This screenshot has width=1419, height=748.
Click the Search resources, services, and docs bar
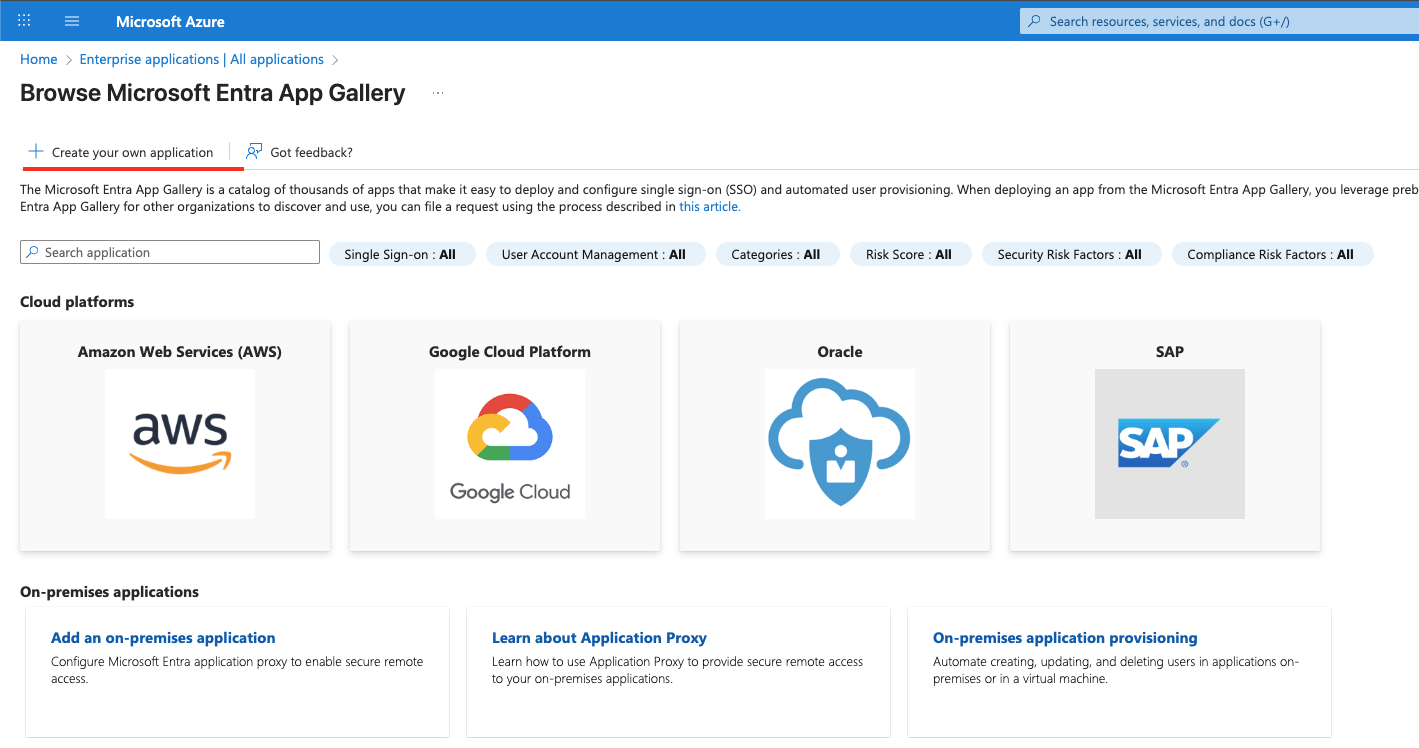pos(1200,20)
